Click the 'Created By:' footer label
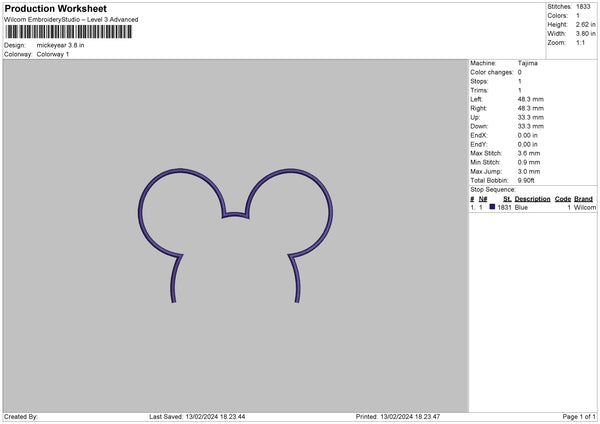 (21, 417)
